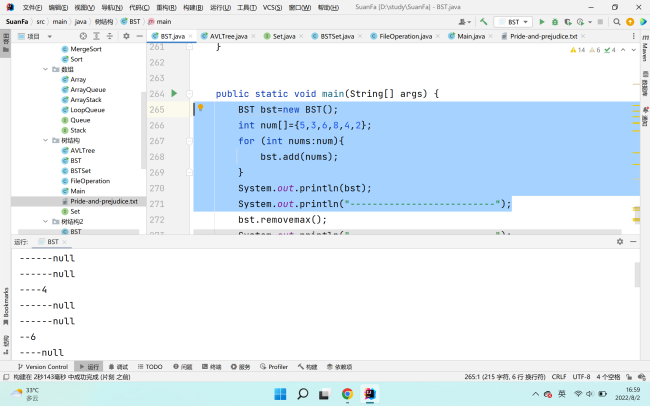Open the TODO tool window

coord(149,366)
